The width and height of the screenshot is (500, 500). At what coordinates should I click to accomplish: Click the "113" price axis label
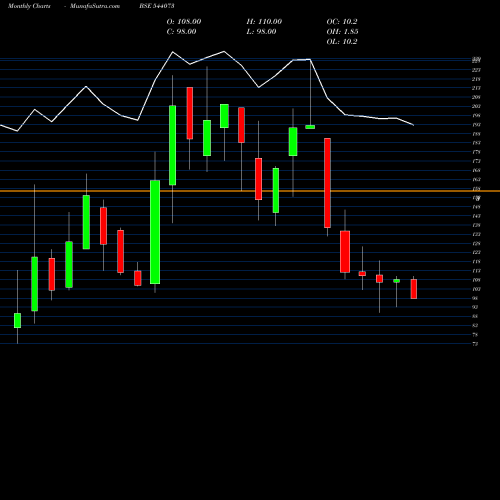tap(477, 271)
